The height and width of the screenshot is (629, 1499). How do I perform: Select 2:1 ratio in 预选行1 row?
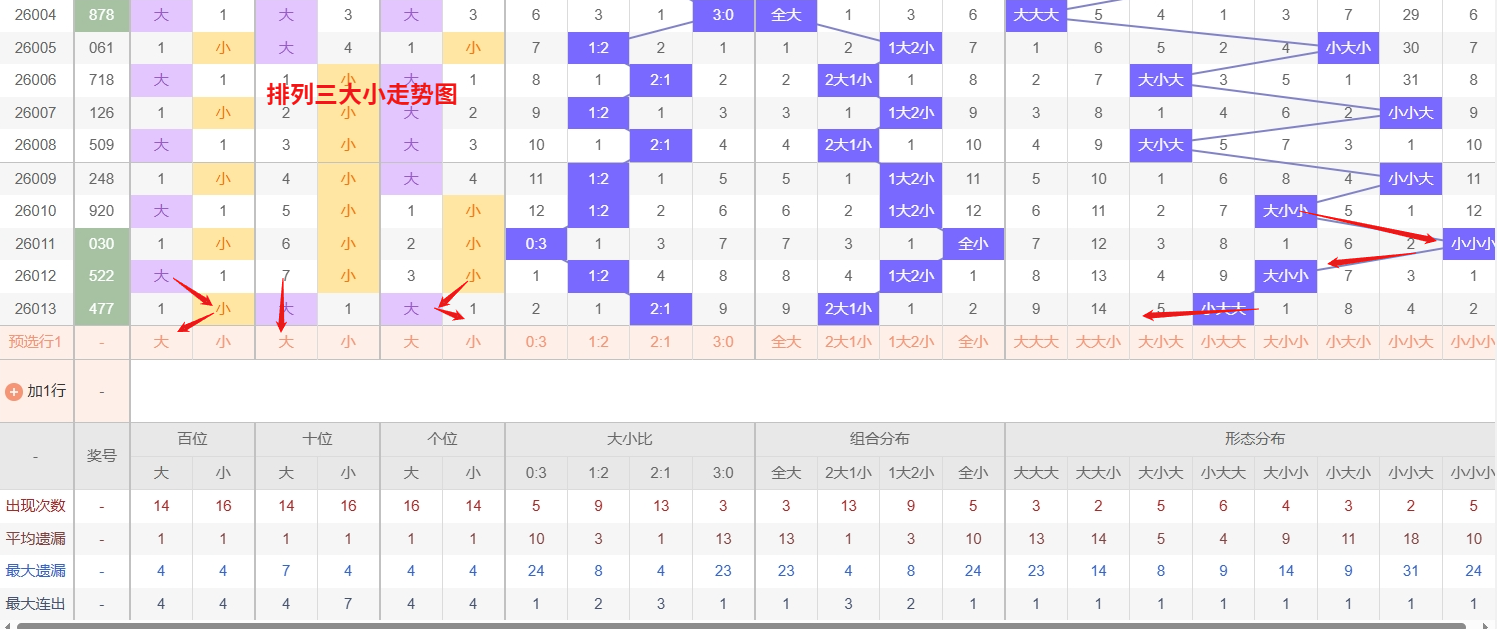[x=661, y=342]
